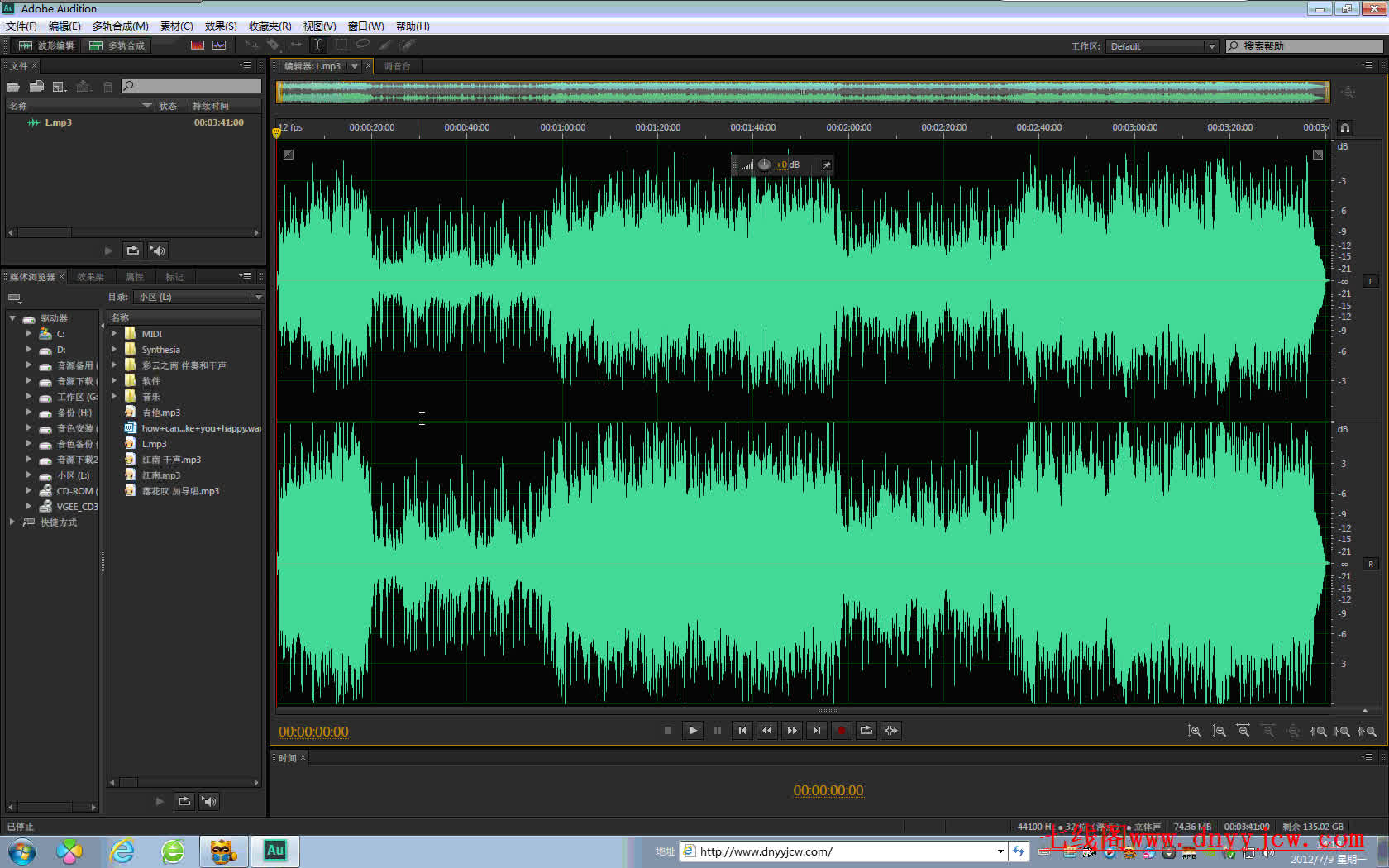The image size is (1389, 868).
Task: Click the red Record button
Action: (x=842, y=730)
